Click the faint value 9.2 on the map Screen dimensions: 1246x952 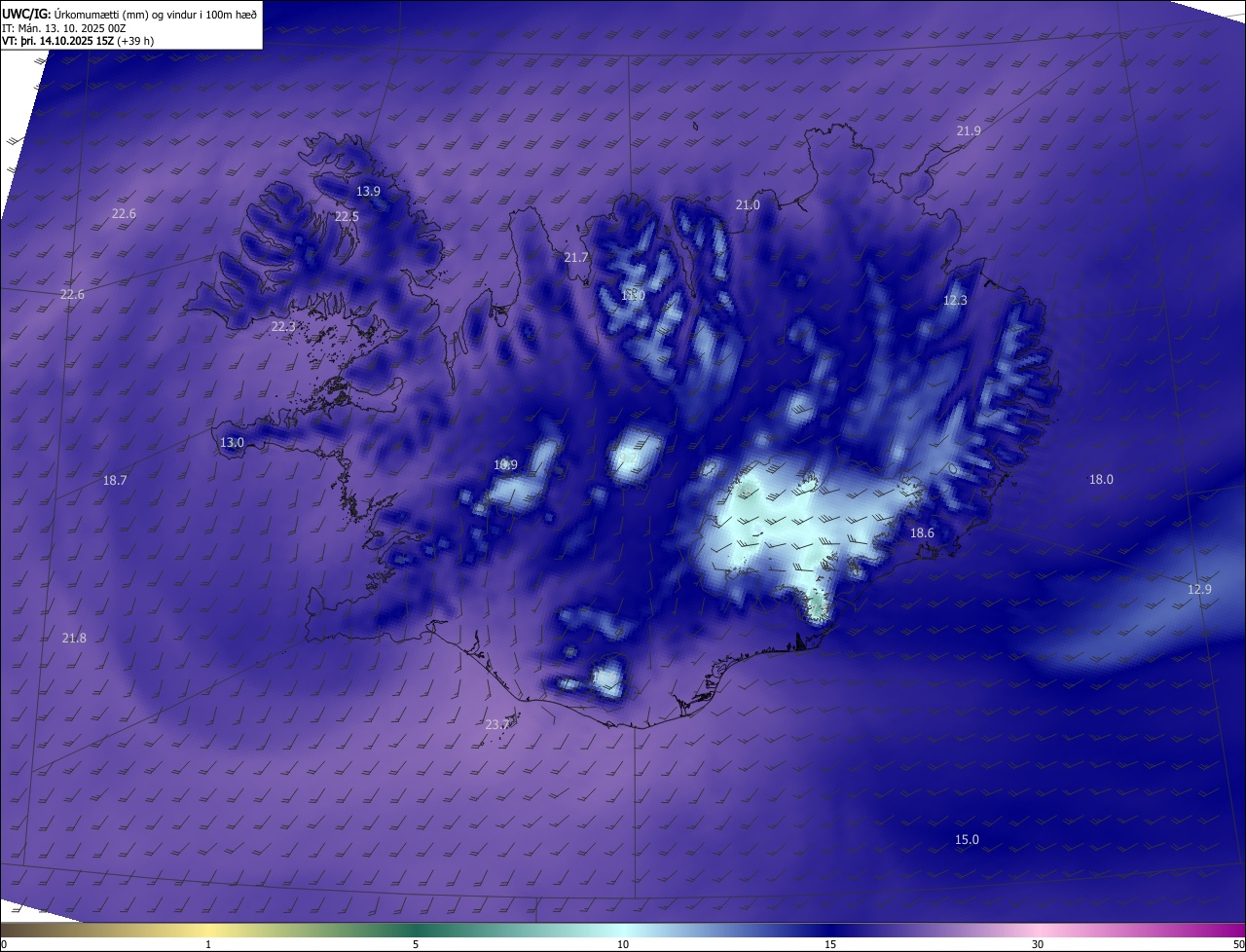click(629, 458)
